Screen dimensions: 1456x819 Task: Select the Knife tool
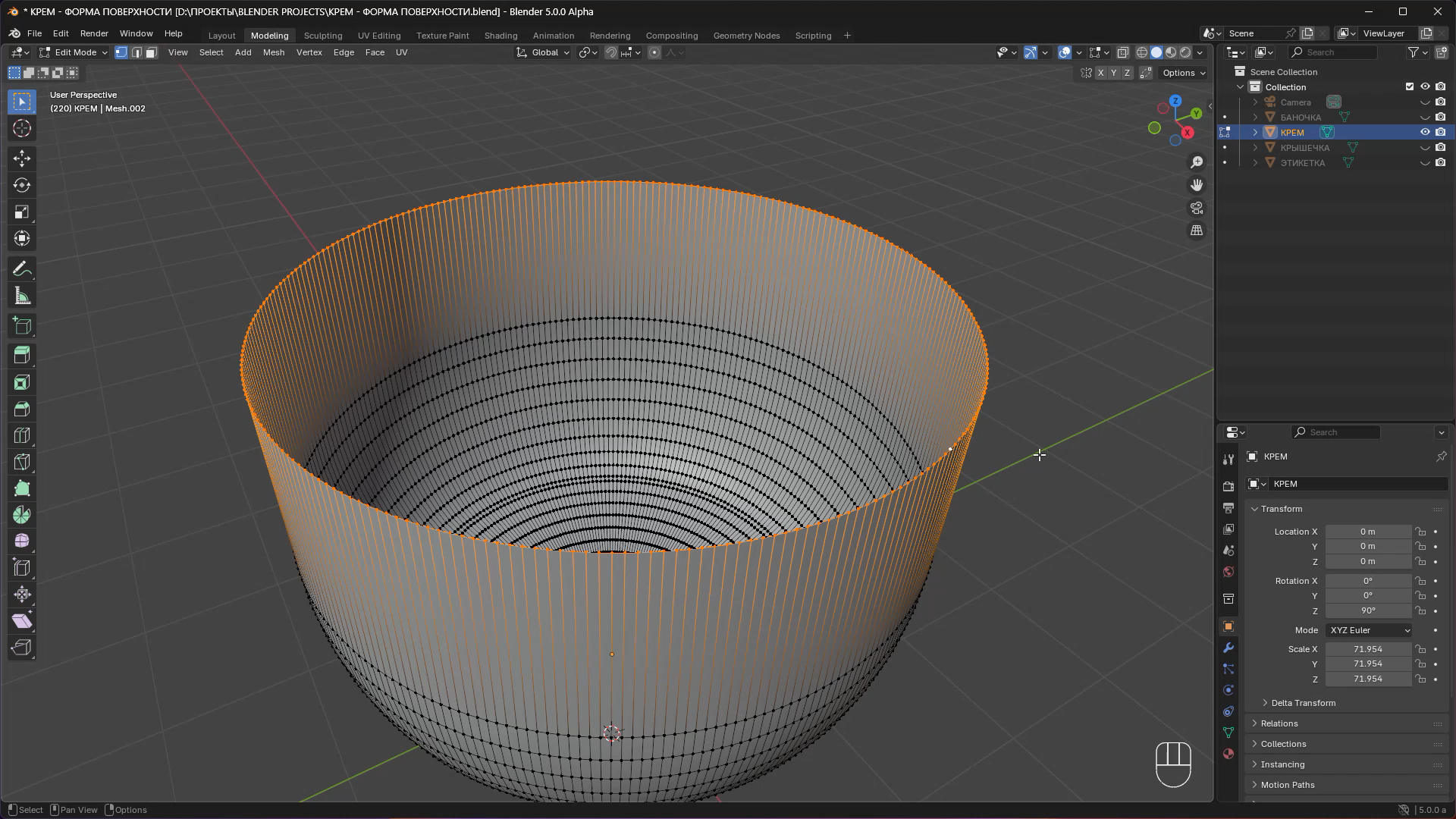[x=22, y=462]
